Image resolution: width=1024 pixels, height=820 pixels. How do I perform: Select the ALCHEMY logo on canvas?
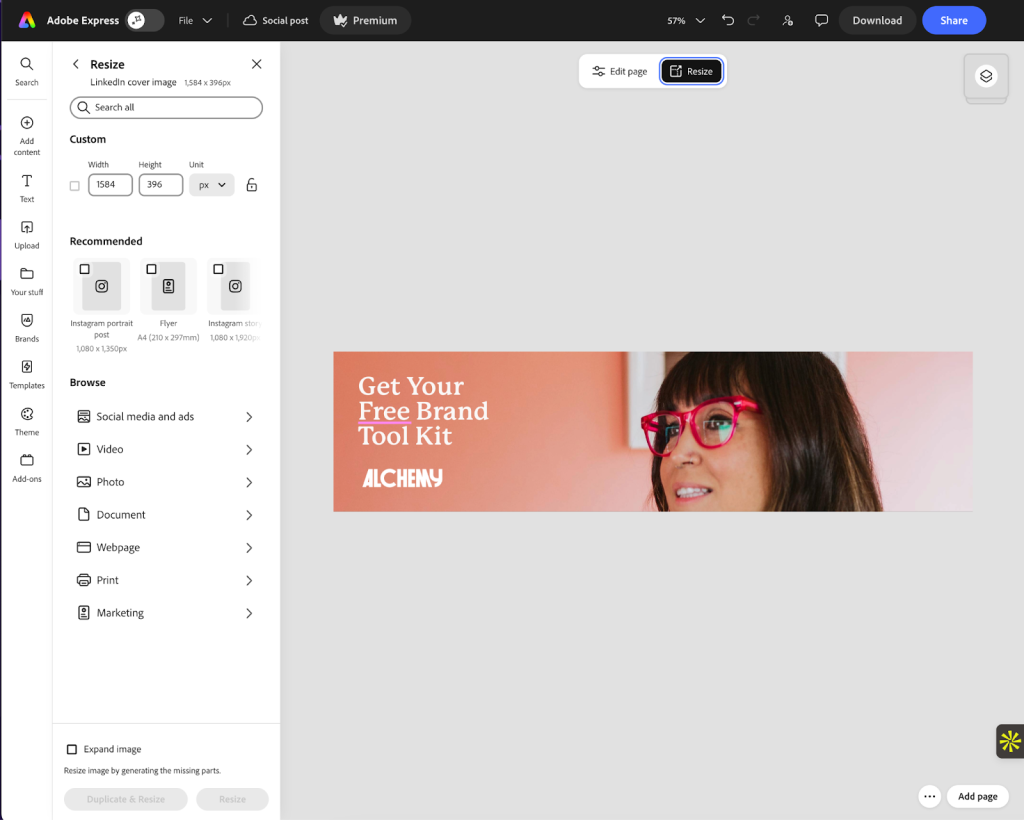click(x=402, y=478)
